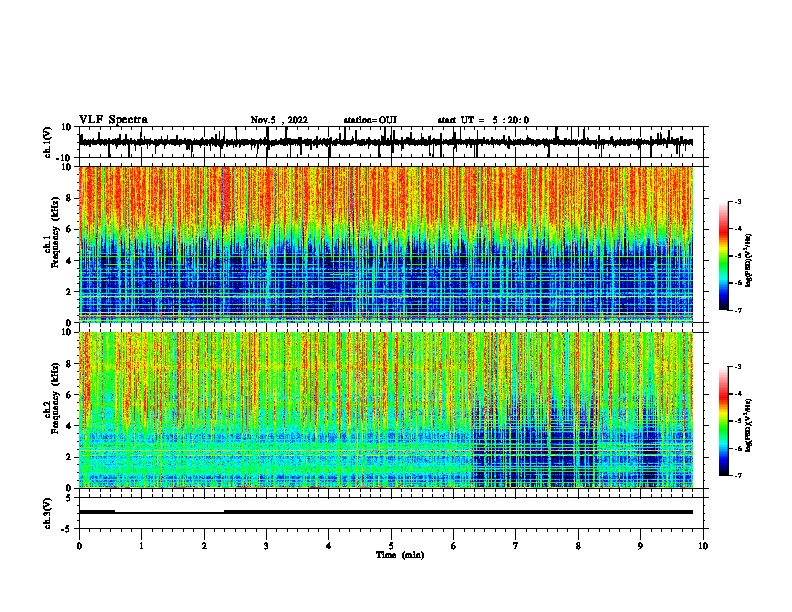Viewport: 792px width, 612px height.
Task: Click the '6' kHz tick on ch.2 spectrogram
Action: pyautogui.click(x=69, y=395)
